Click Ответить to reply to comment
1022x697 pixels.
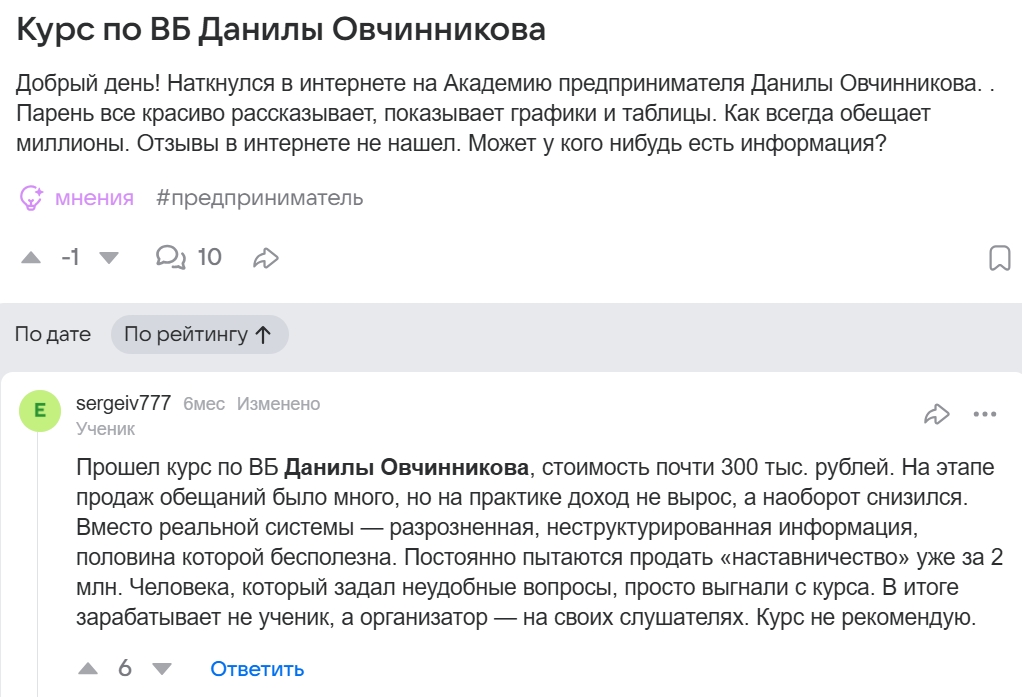(x=257, y=669)
